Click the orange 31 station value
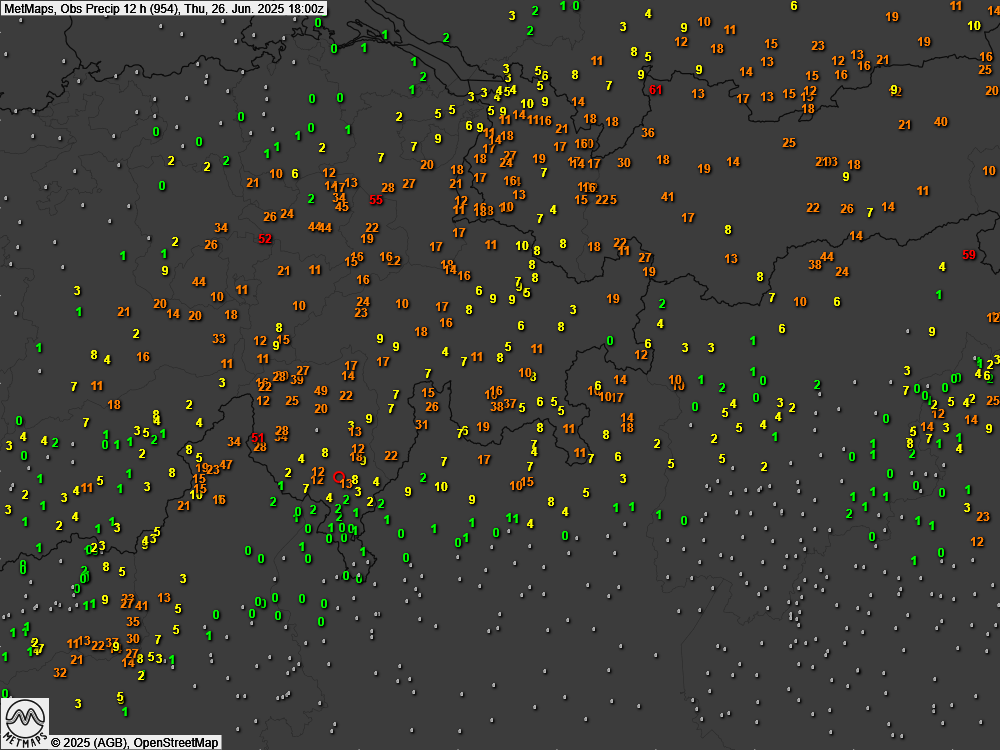Screen dimensions: 1000x750 pos(422,425)
